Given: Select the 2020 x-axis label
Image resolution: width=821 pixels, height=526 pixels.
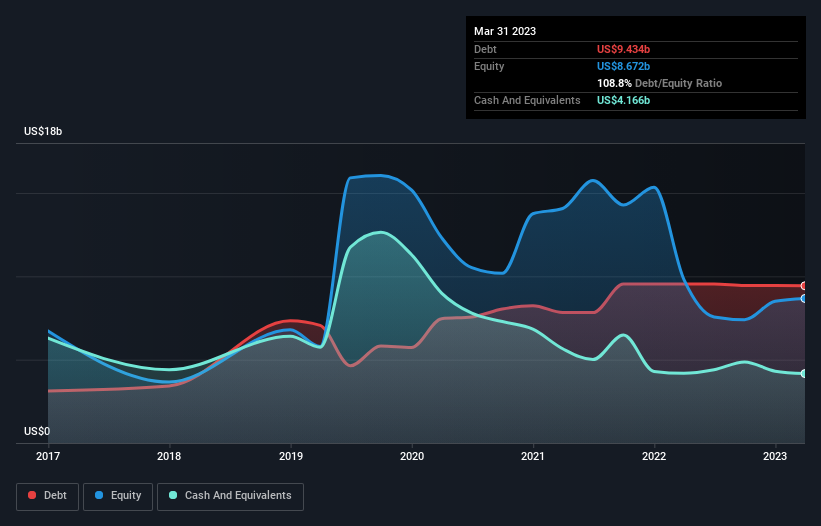Looking at the screenshot, I should (x=412, y=456).
